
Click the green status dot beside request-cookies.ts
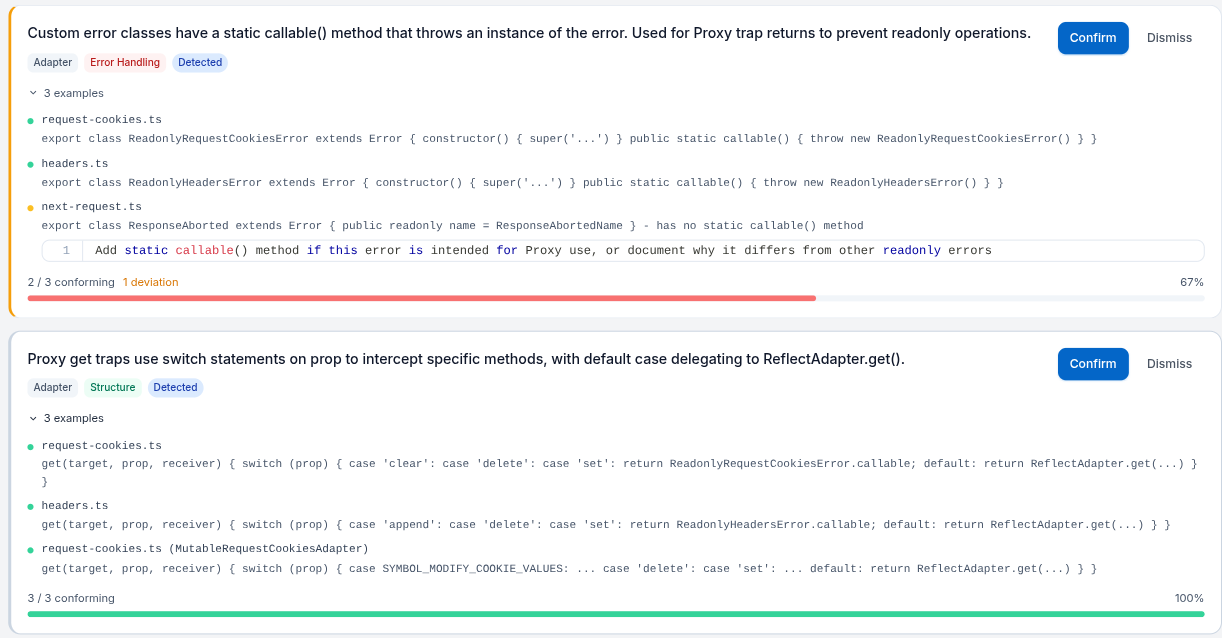pos(31,119)
